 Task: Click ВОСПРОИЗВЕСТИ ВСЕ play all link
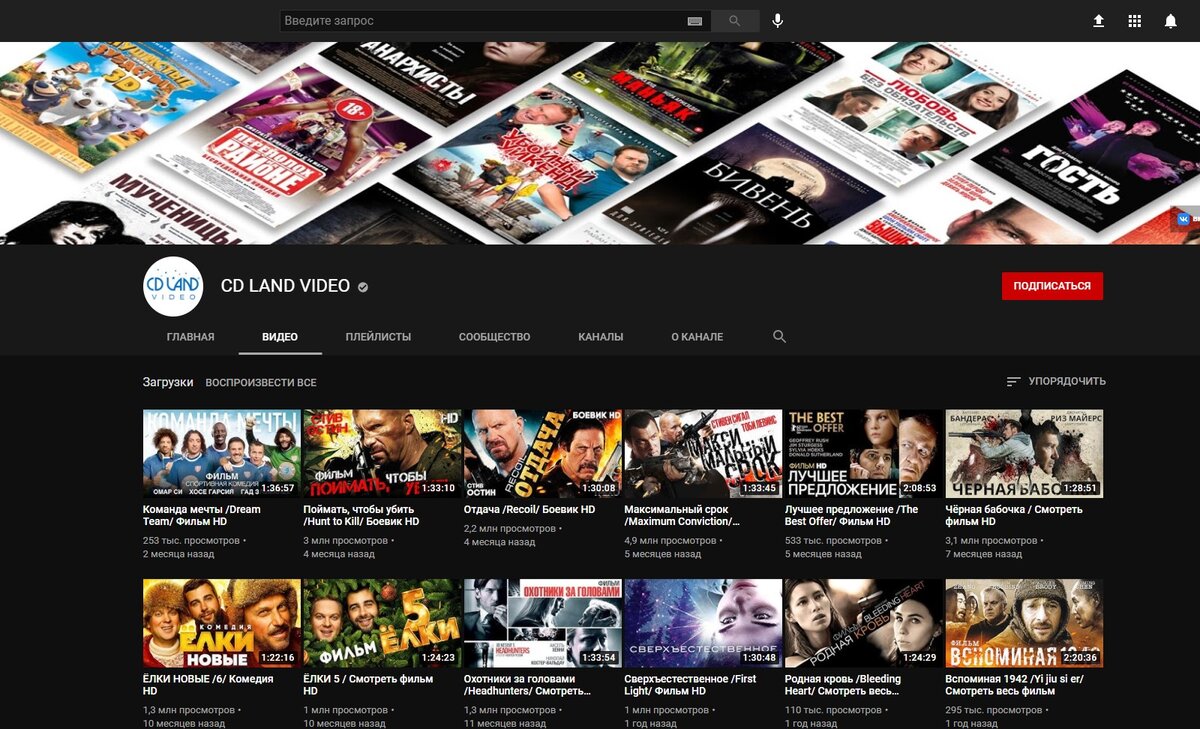click(x=261, y=383)
